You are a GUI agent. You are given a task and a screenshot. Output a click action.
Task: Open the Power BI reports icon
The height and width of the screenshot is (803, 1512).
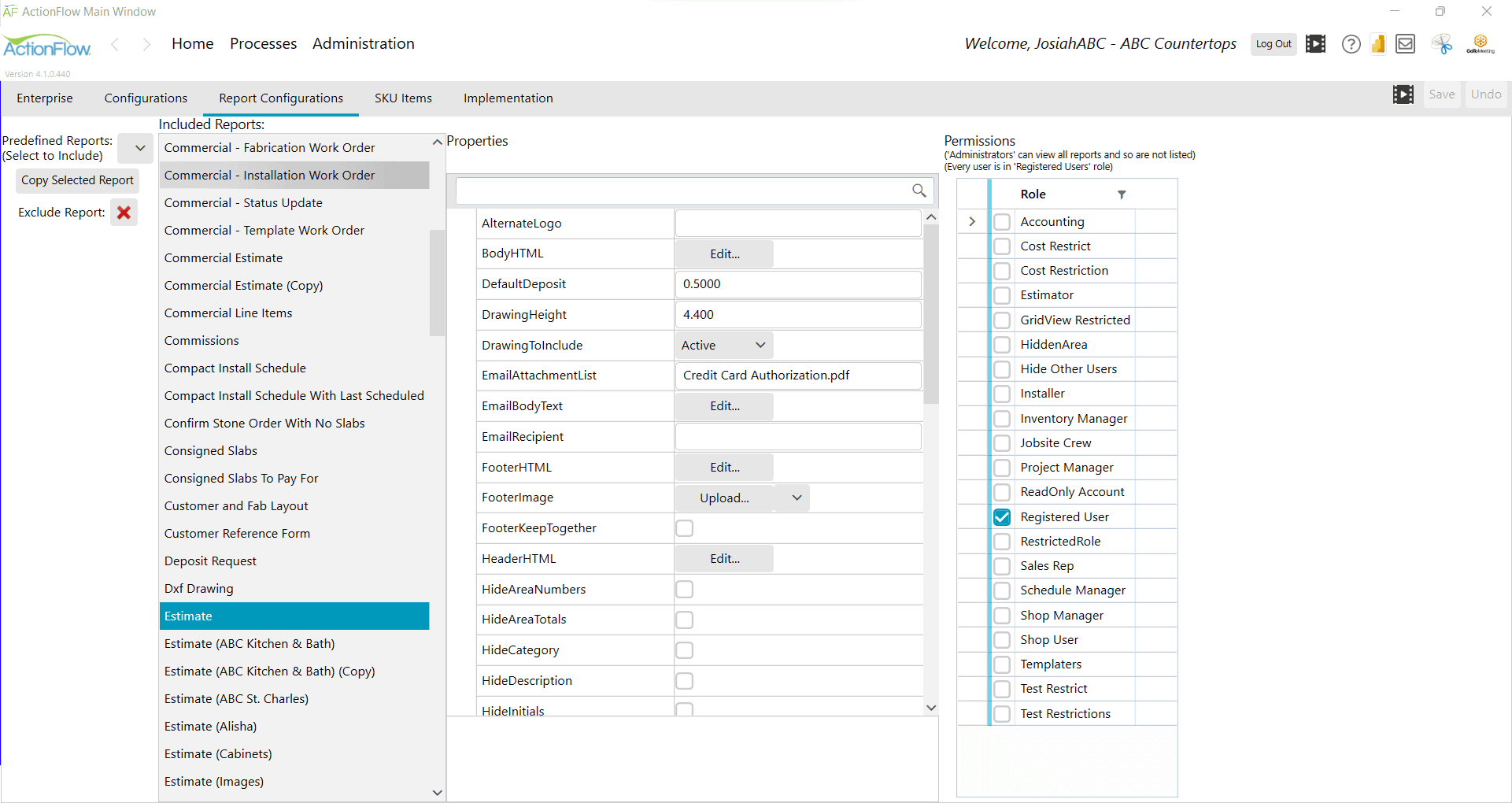(1378, 44)
